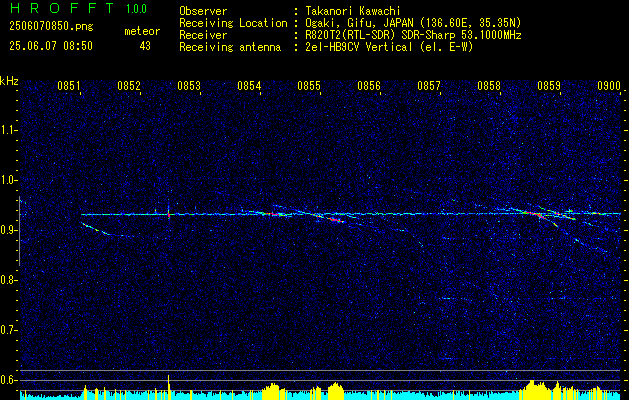Click the red meteor echo after 0855
The width and height of the screenshot is (629, 400).
click(335, 219)
